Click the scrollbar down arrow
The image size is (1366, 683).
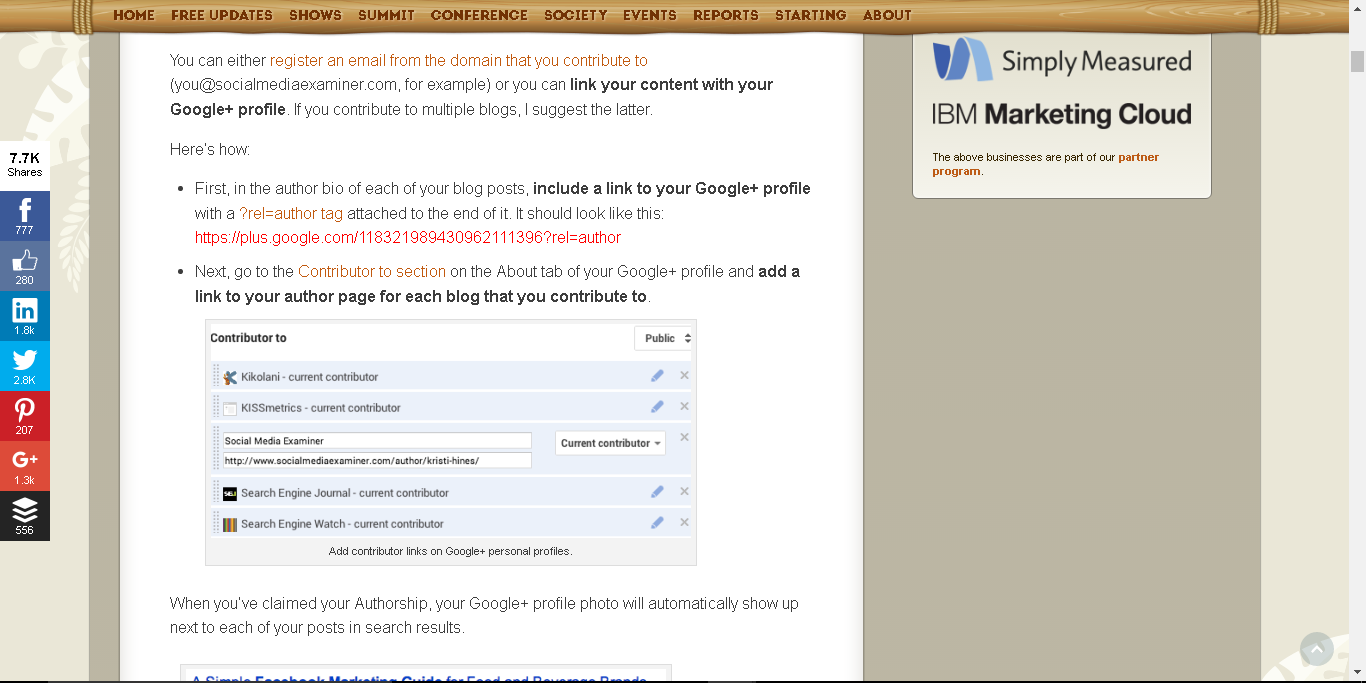point(1357,674)
